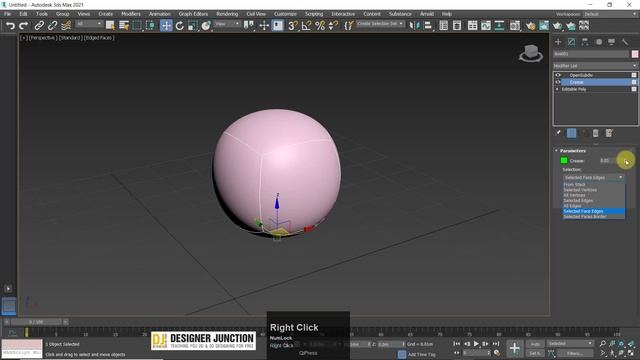Open the Layer Explorer toggle icon

tap(457, 26)
